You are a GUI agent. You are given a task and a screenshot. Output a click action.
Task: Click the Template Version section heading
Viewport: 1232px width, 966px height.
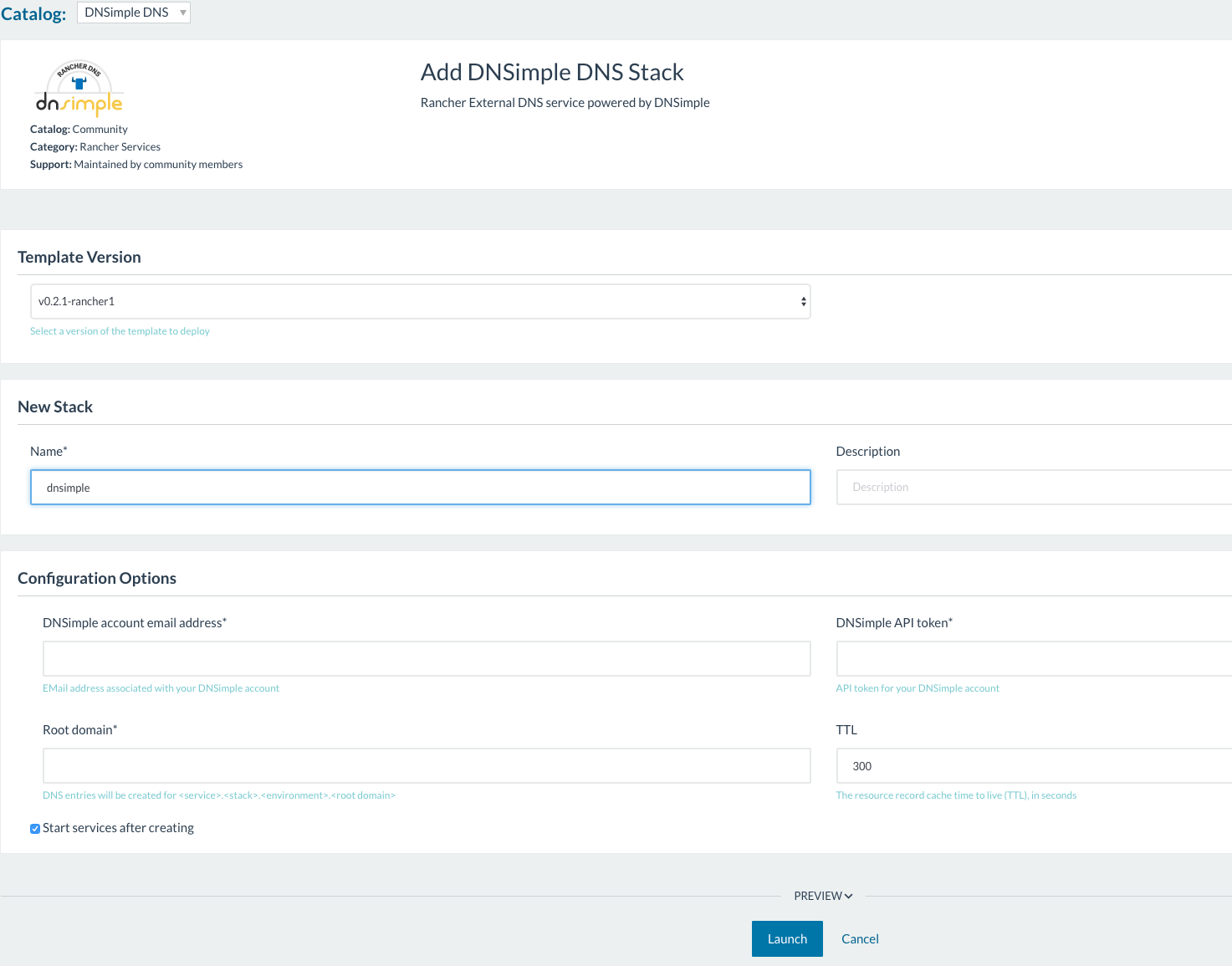pos(79,258)
